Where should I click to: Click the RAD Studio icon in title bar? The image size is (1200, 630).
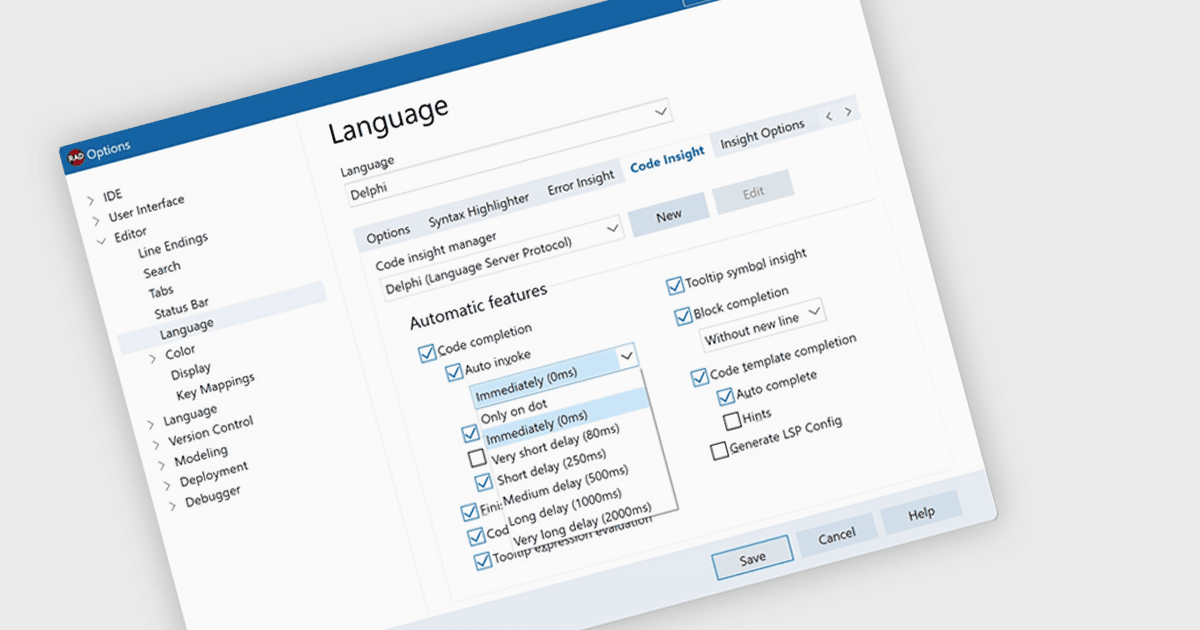pos(75,156)
